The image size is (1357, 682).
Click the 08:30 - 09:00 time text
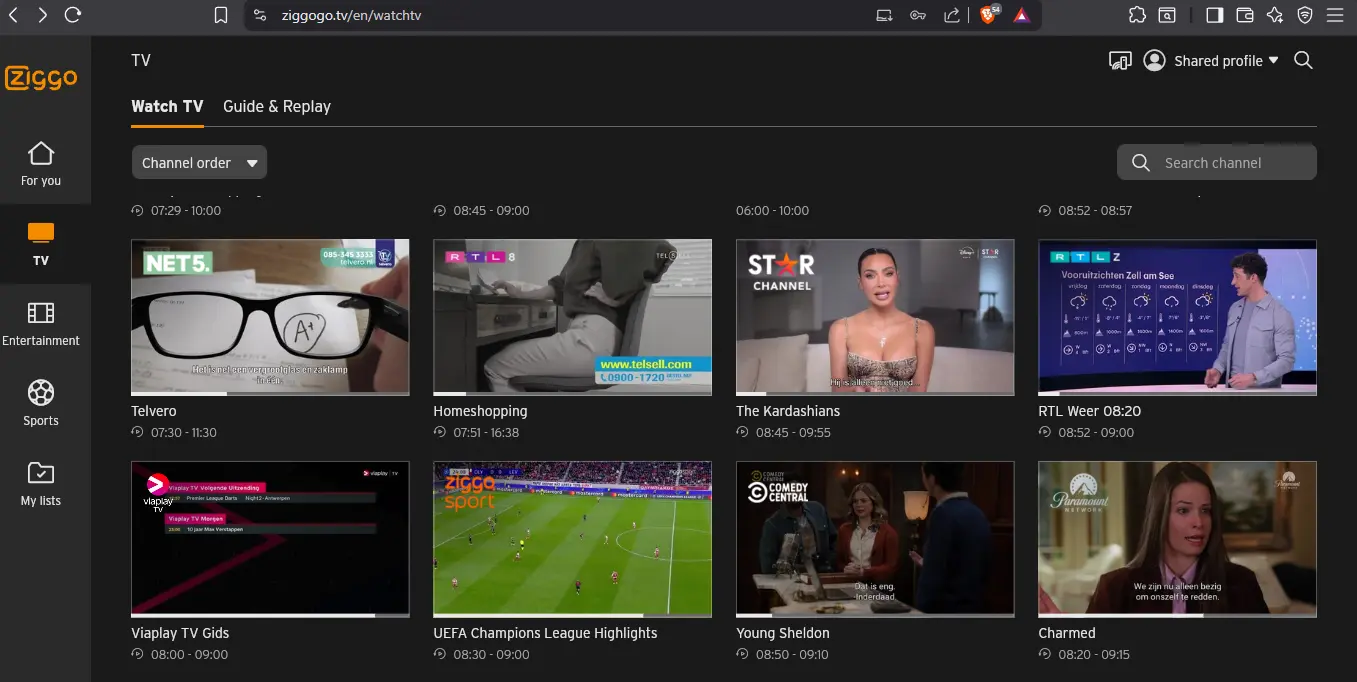[491, 655]
